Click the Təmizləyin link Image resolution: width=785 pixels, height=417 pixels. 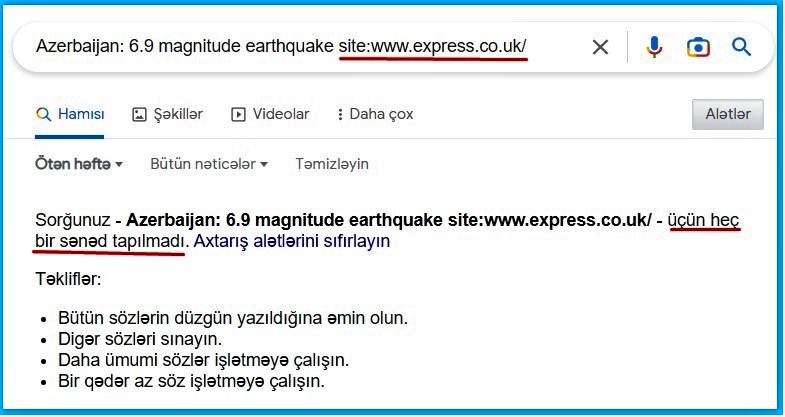click(x=332, y=163)
